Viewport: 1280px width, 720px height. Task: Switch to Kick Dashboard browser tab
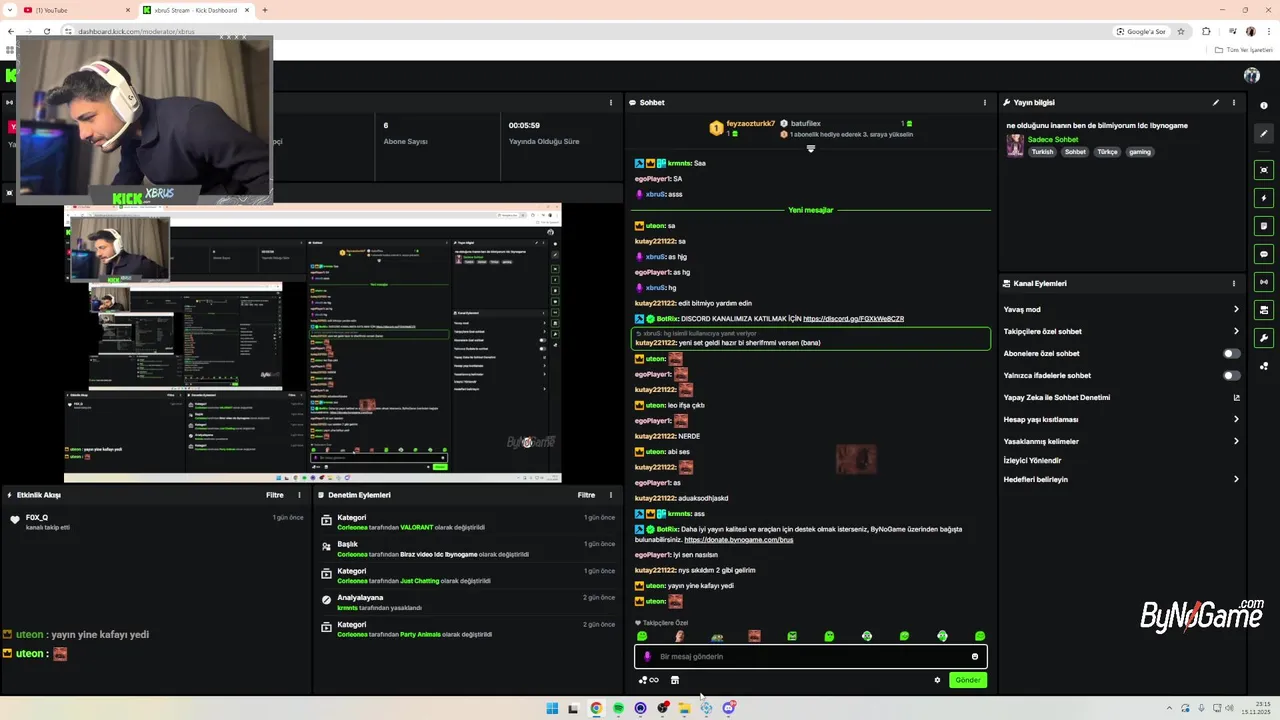[x=196, y=10]
